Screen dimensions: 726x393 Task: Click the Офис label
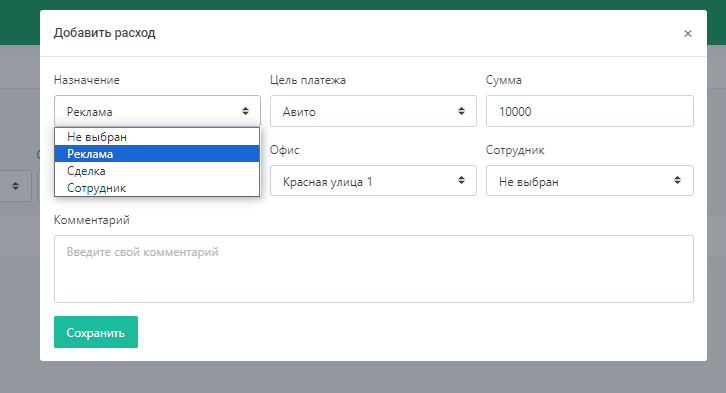(285, 150)
